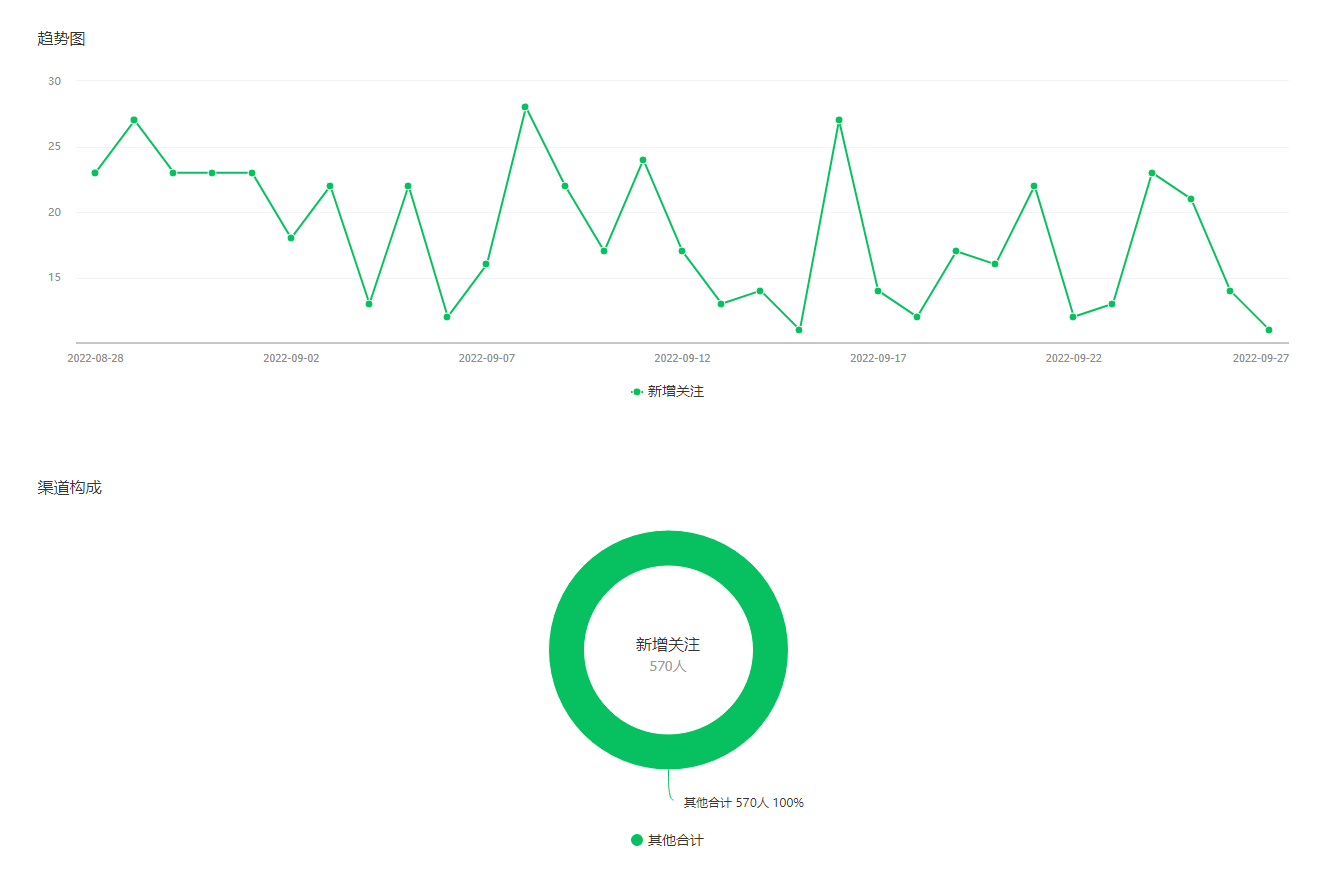Click the 新增关注 title inside the donut
The image size is (1332, 876).
[x=668, y=645]
